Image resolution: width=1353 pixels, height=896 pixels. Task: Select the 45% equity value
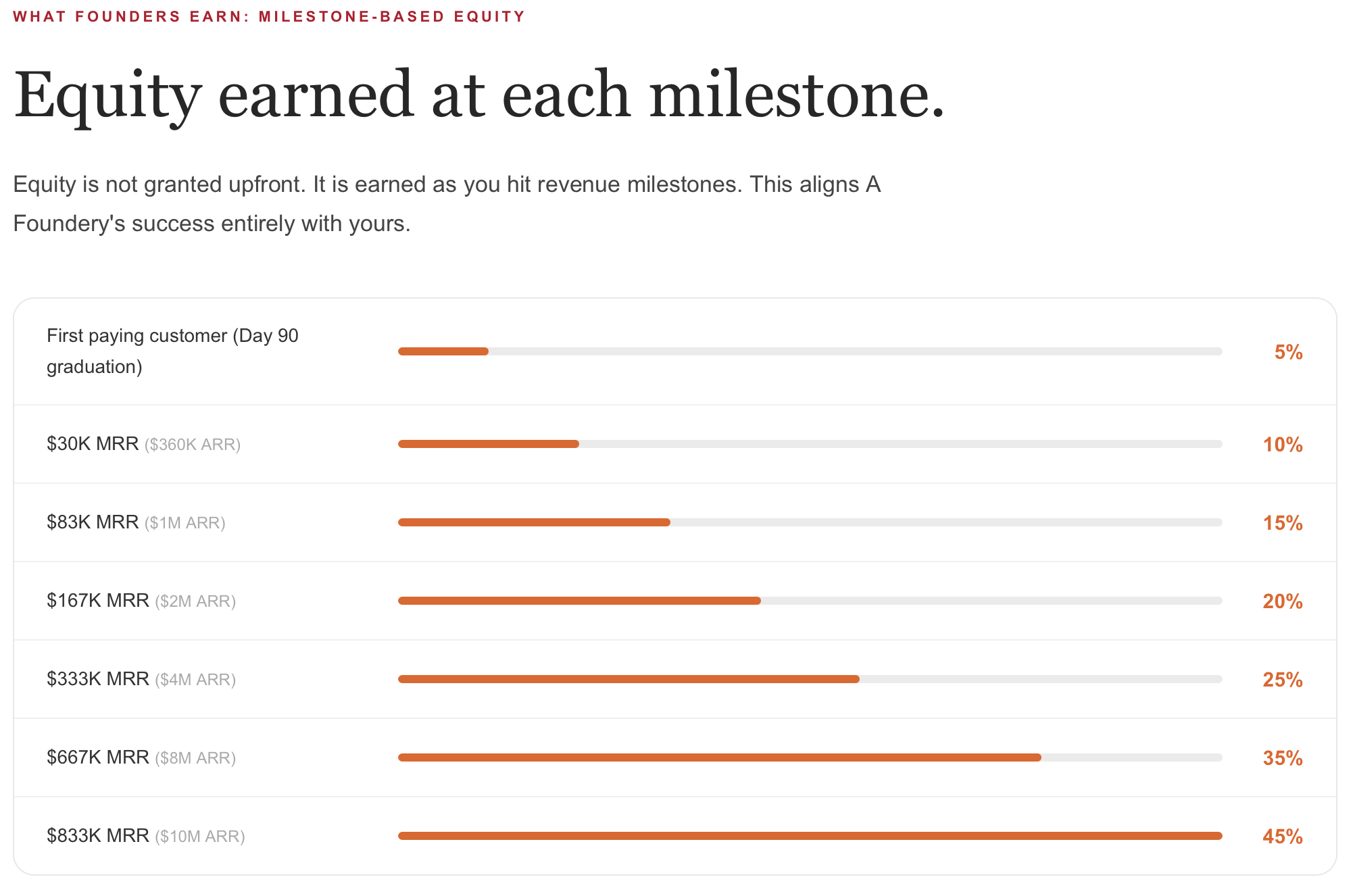[x=1283, y=837]
